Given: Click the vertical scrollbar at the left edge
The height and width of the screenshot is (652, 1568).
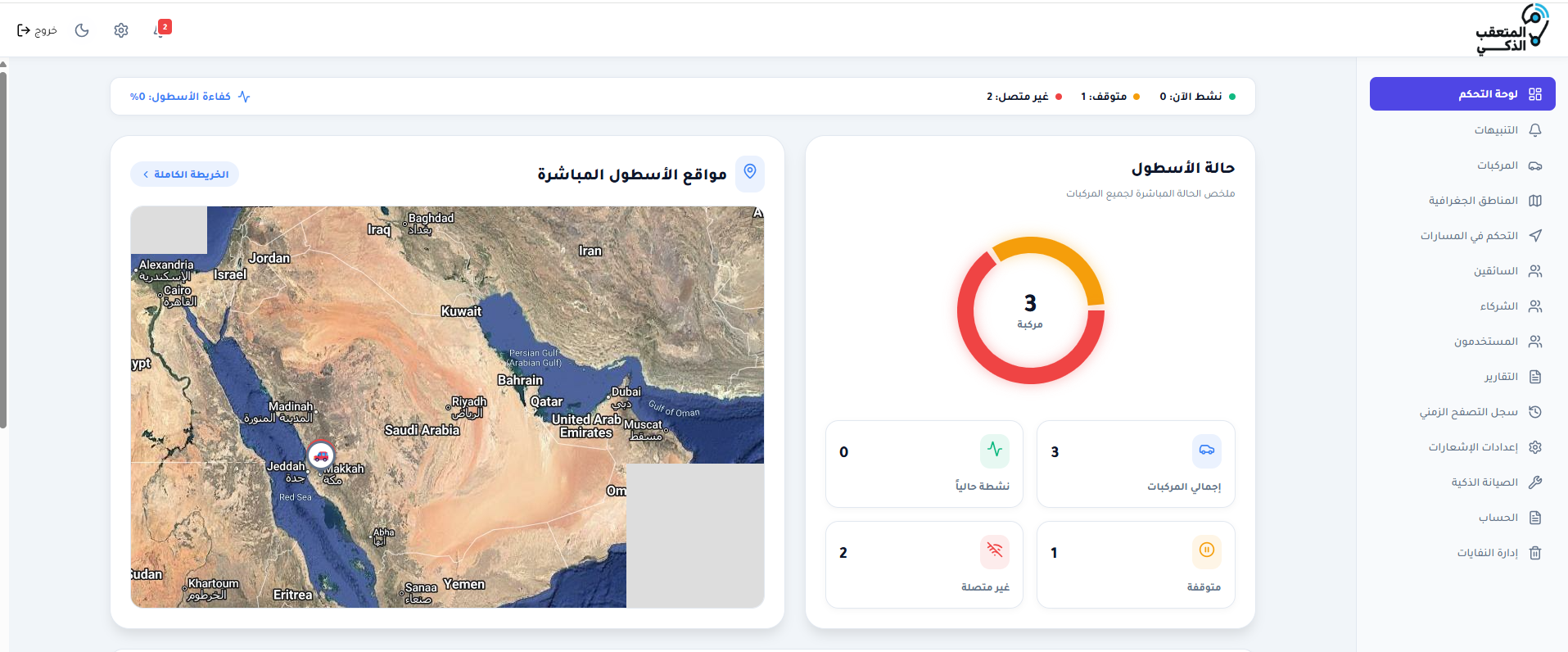Looking at the screenshot, I should pos(3,250).
